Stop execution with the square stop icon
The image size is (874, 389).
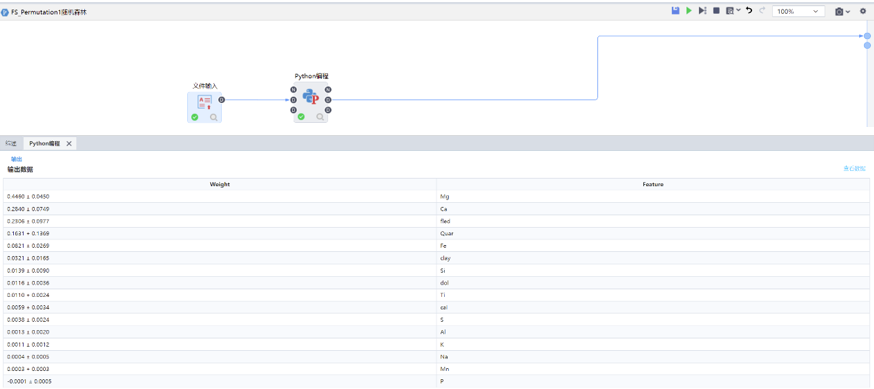point(716,11)
